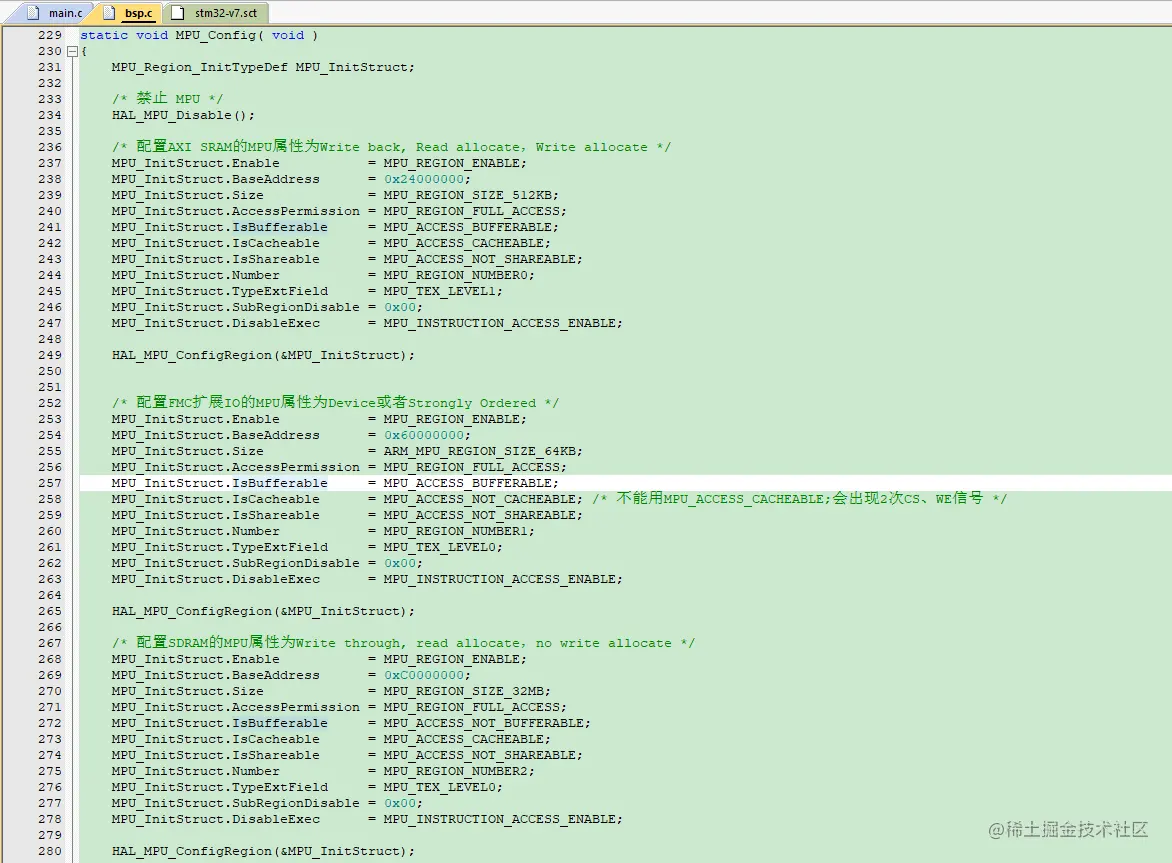1172x863 pixels.
Task: Click MPU_REGION_NUMBER0 on line 244
Action: (456, 275)
